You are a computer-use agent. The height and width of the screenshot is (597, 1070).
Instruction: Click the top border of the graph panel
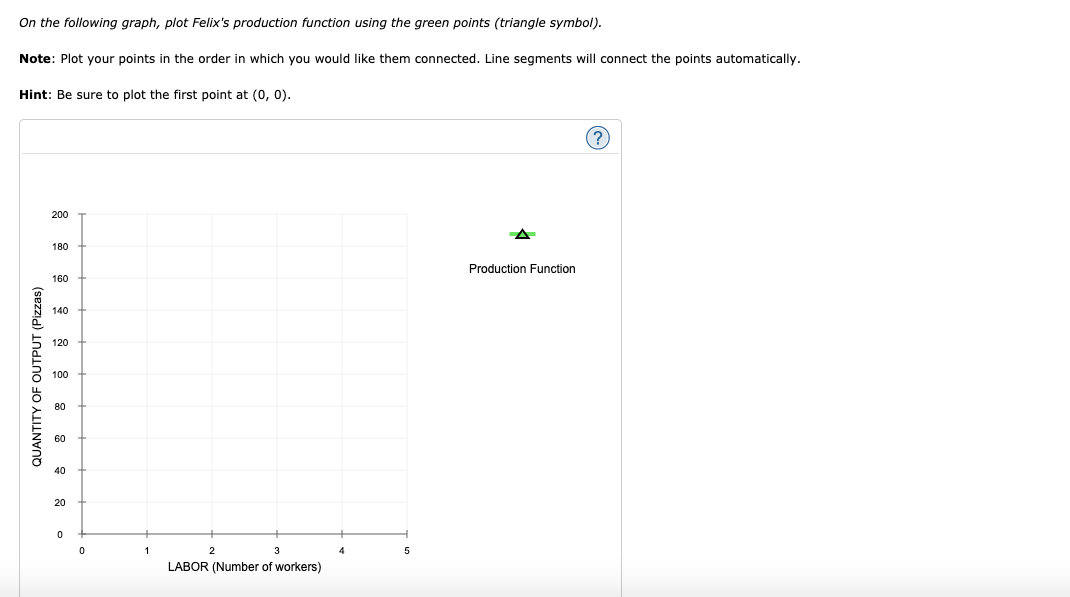(320, 121)
